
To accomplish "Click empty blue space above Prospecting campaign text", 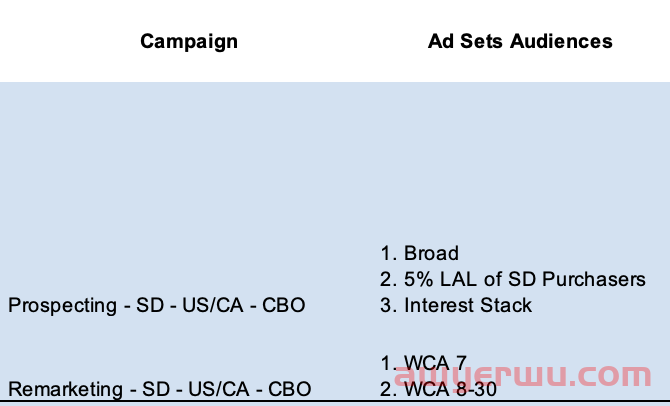I will 156,188.
